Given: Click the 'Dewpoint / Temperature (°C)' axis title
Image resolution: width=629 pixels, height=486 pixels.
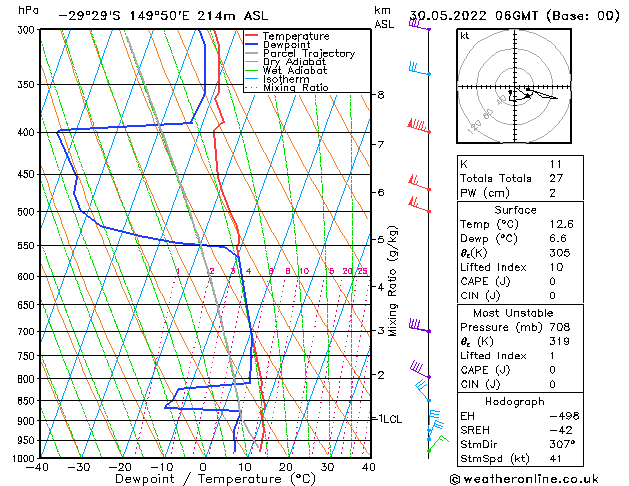Looking at the screenshot, I should (x=215, y=479).
